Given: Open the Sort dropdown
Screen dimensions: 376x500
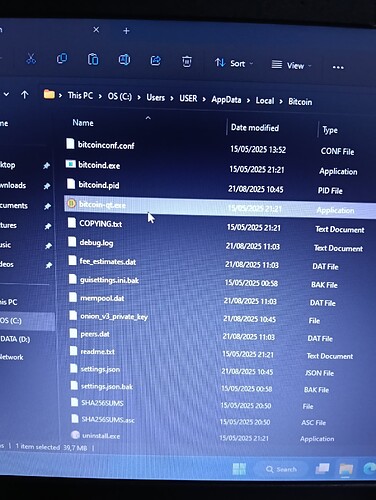Looking at the screenshot, I should pyautogui.click(x=234, y=63).
